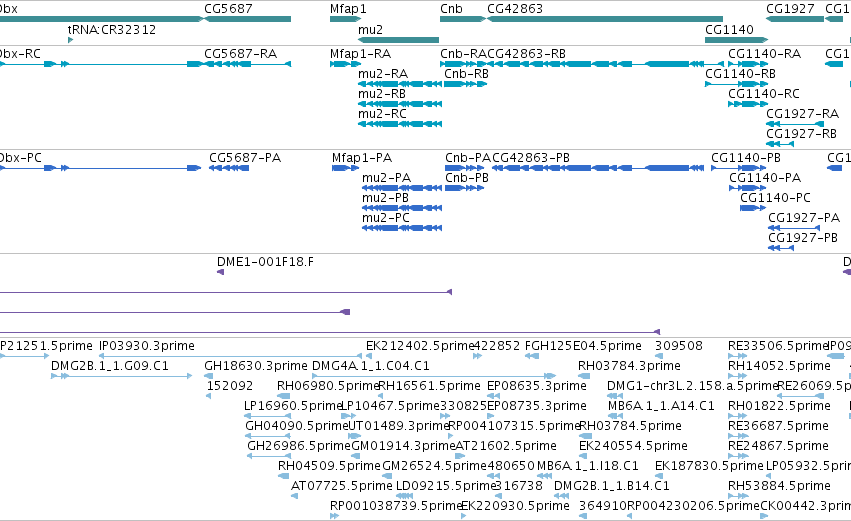Click the AT21602.5prime EST
Viewport: 851px width, 521px height.
[461, 456]
